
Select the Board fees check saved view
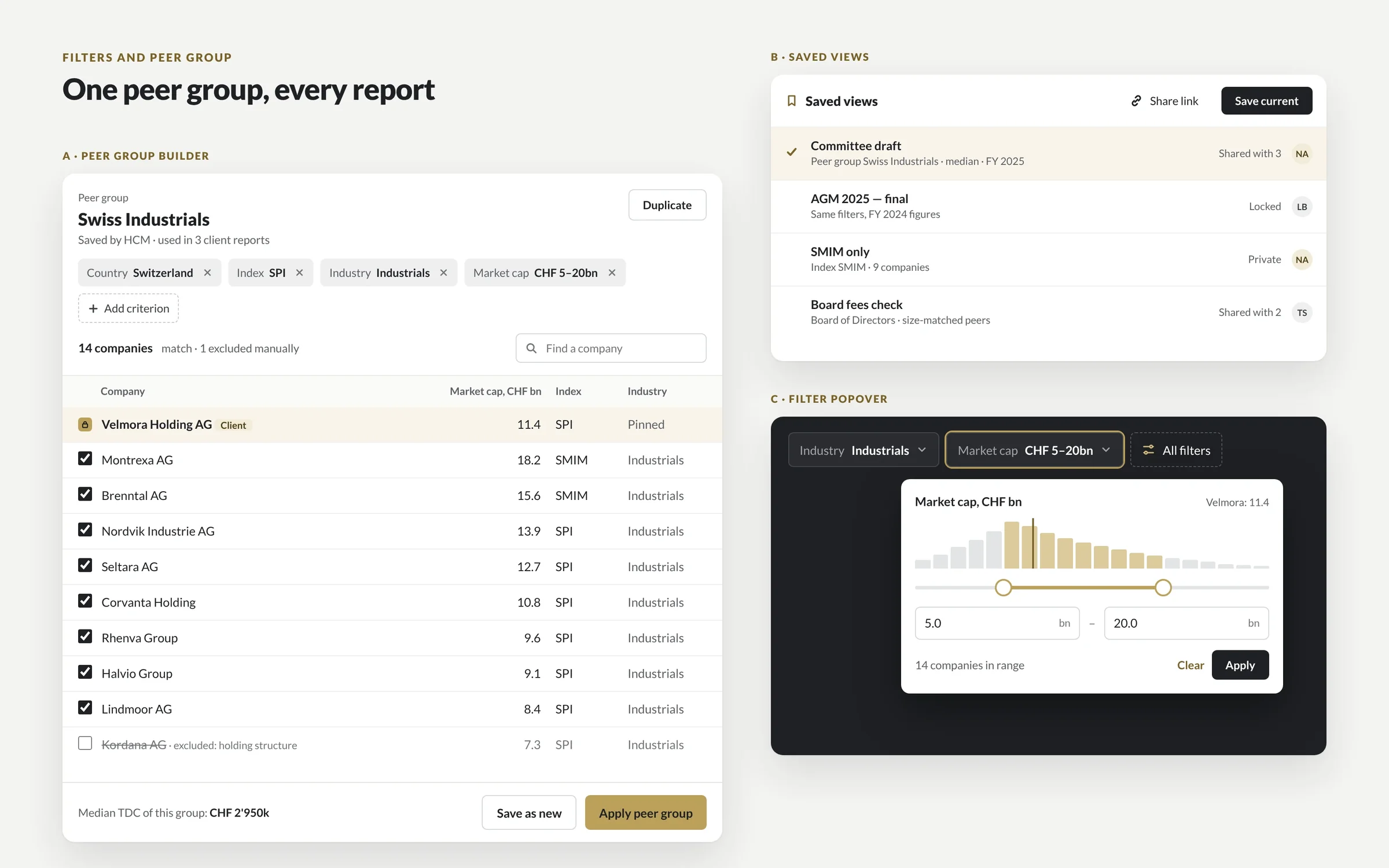[x=1048, y=312]
